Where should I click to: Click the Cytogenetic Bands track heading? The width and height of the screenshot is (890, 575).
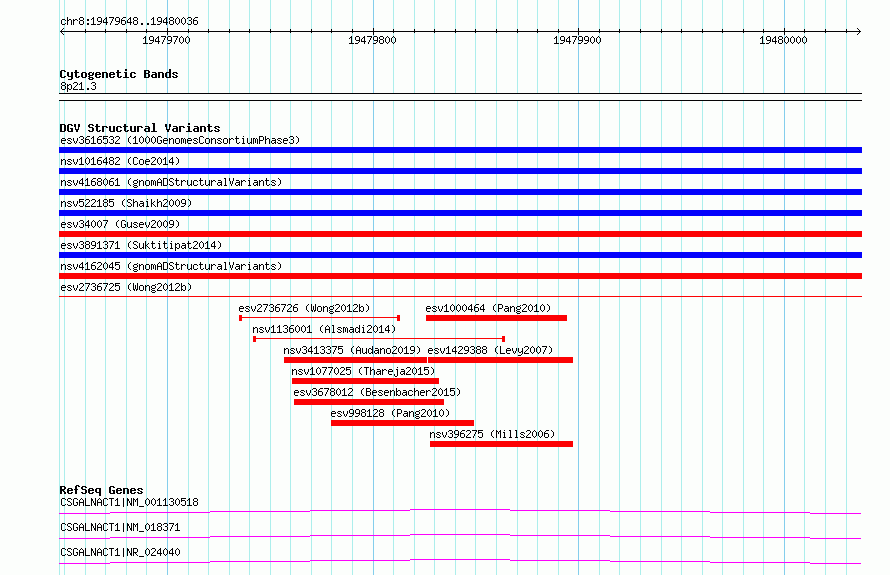[119, 74]
